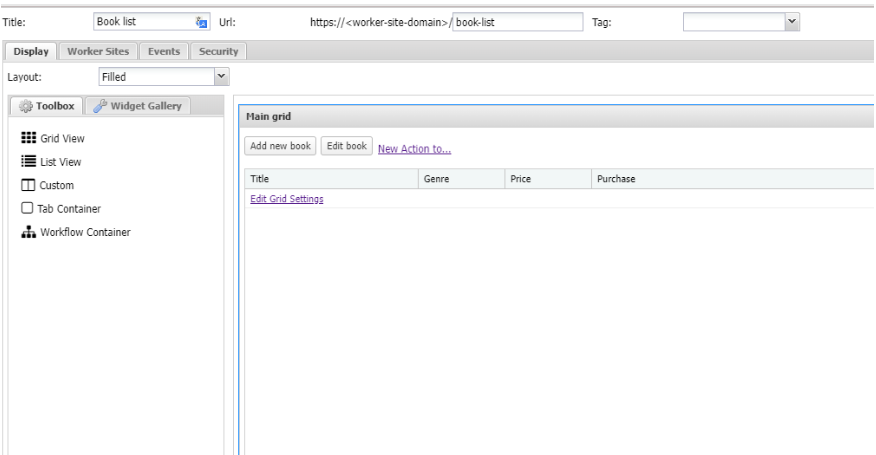Viewport: 876px width, 455px height.
Task: Open the Security tab
Action: pyautogui.click(x=218, y=51)
